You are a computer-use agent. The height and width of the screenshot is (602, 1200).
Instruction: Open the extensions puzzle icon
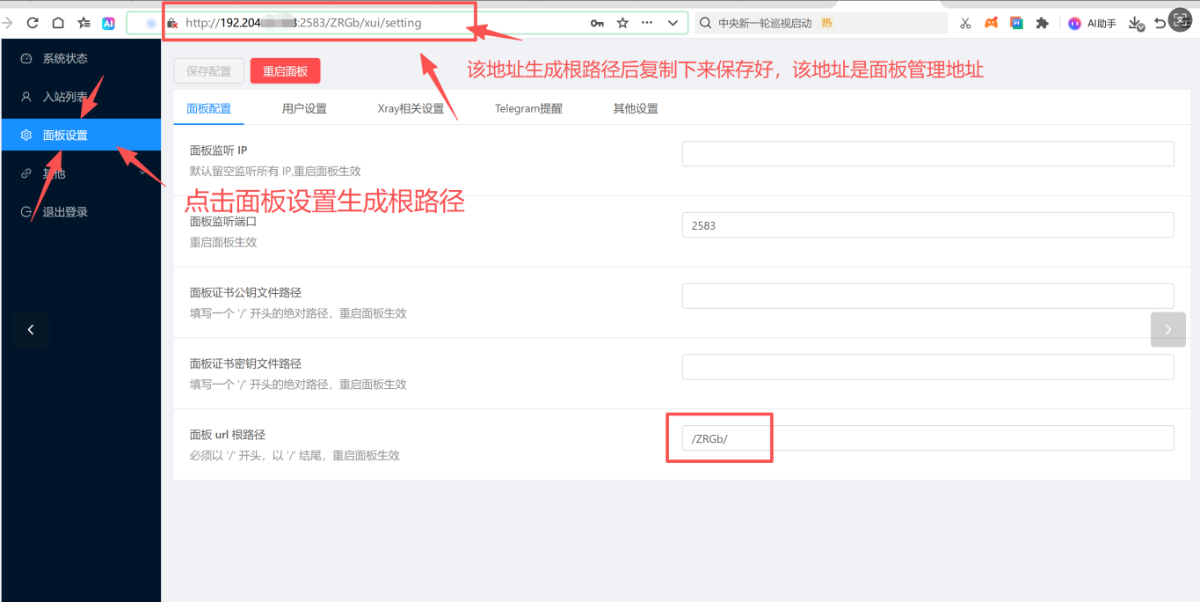tap(1042, 22)
